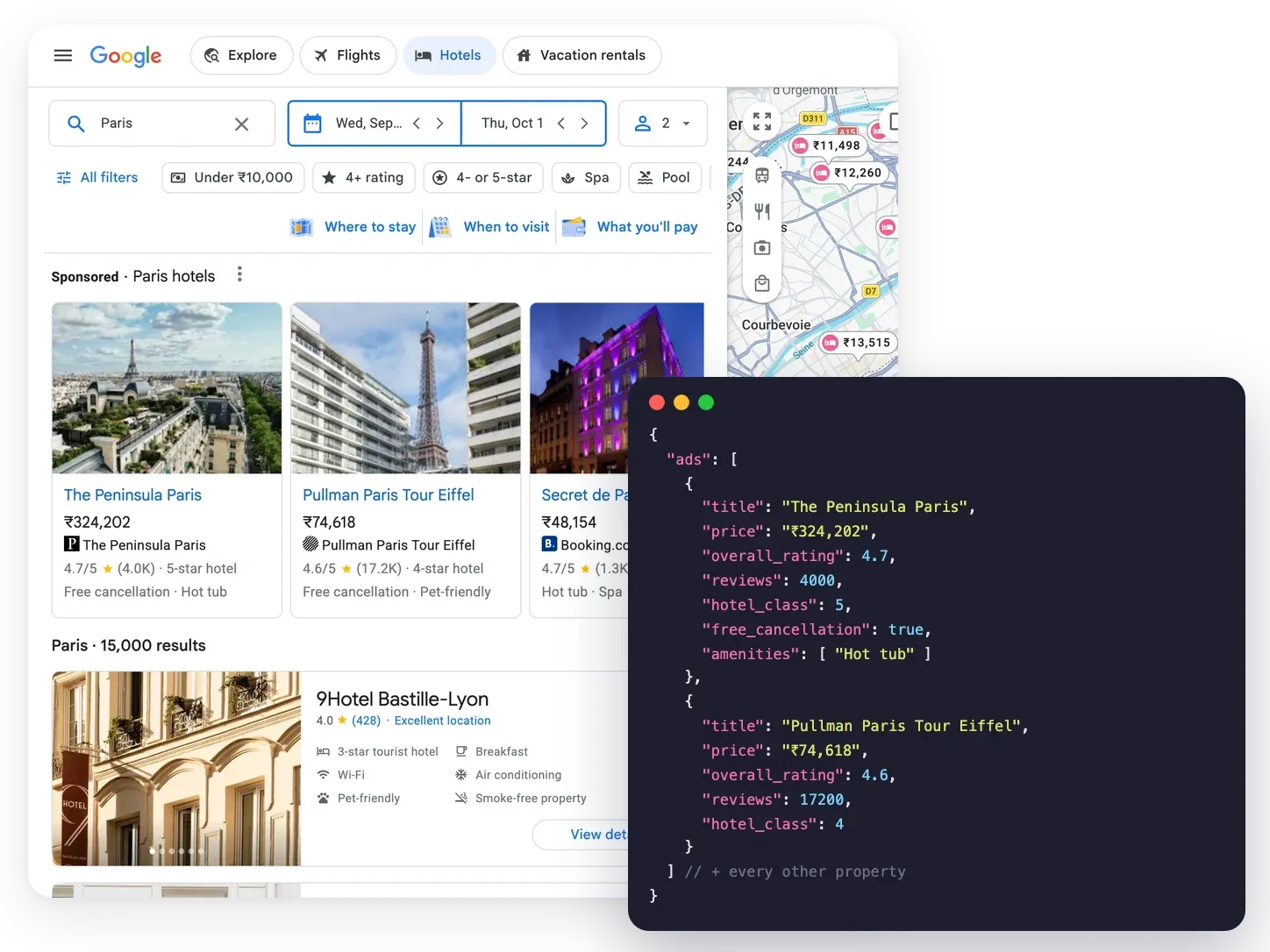
Task: Toggle the 4- or 5-star filter
Action: pos(483,178)
